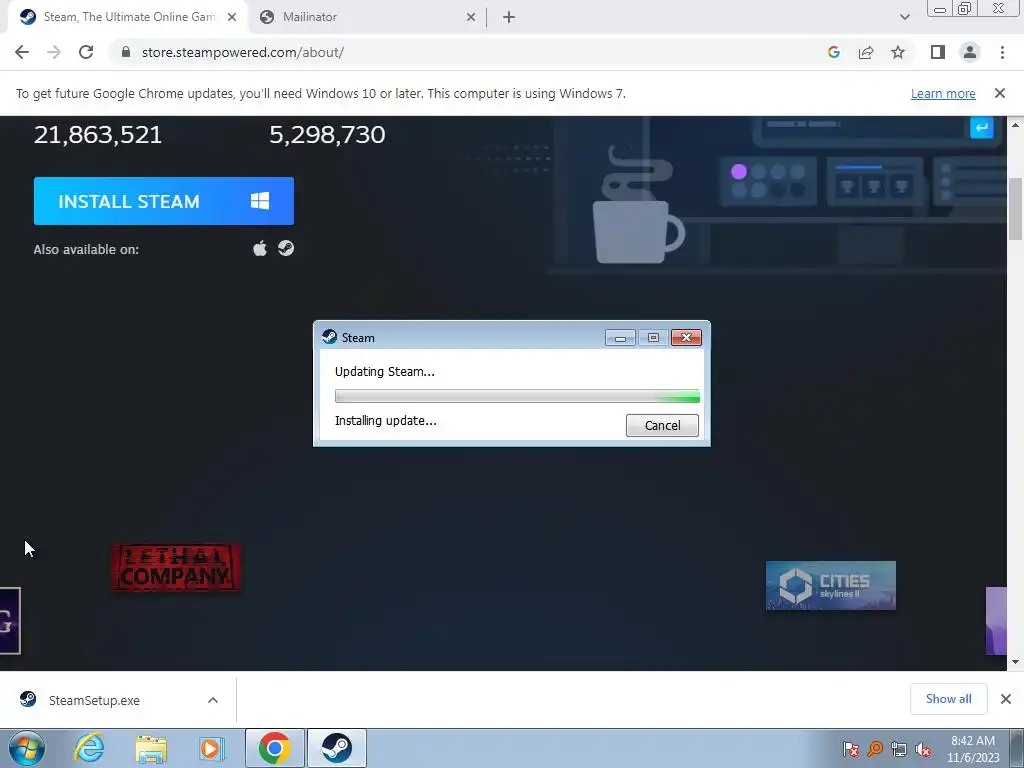Click the 21,863,521 online count
This screenshot has width=1024, height=768.
(98, 135)
